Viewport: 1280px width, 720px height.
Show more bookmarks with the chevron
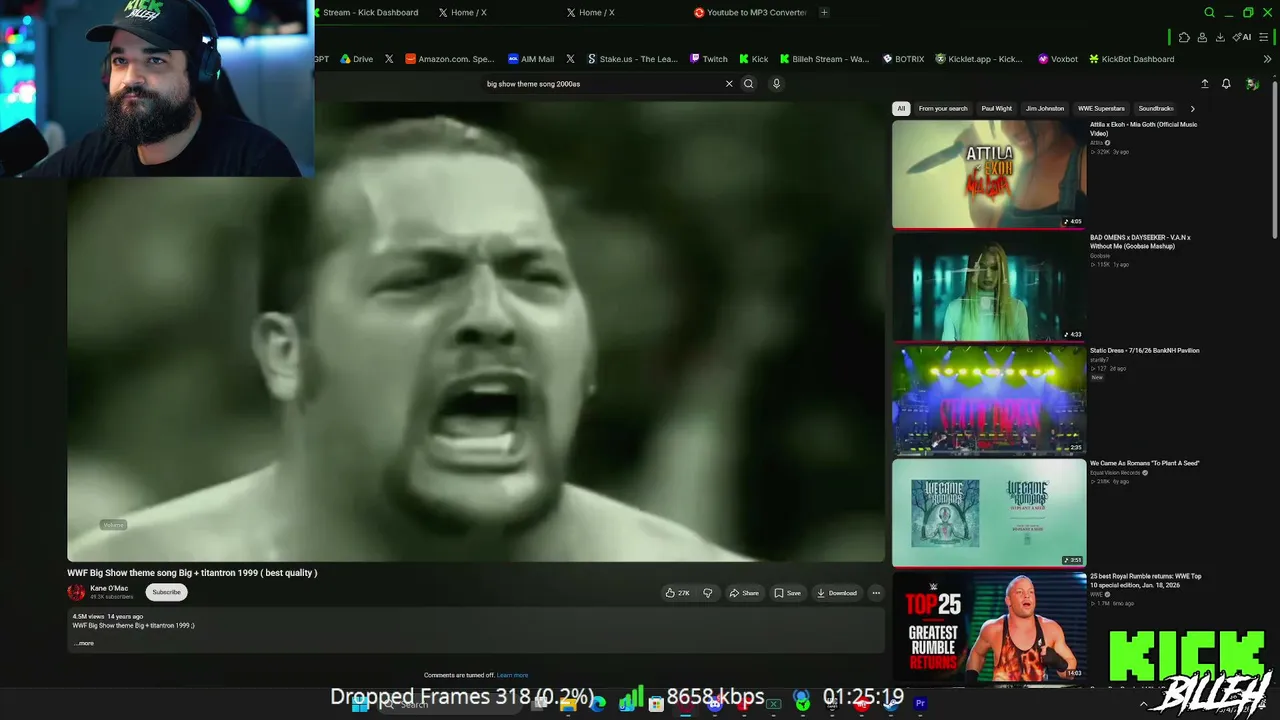coord(1268,59)
